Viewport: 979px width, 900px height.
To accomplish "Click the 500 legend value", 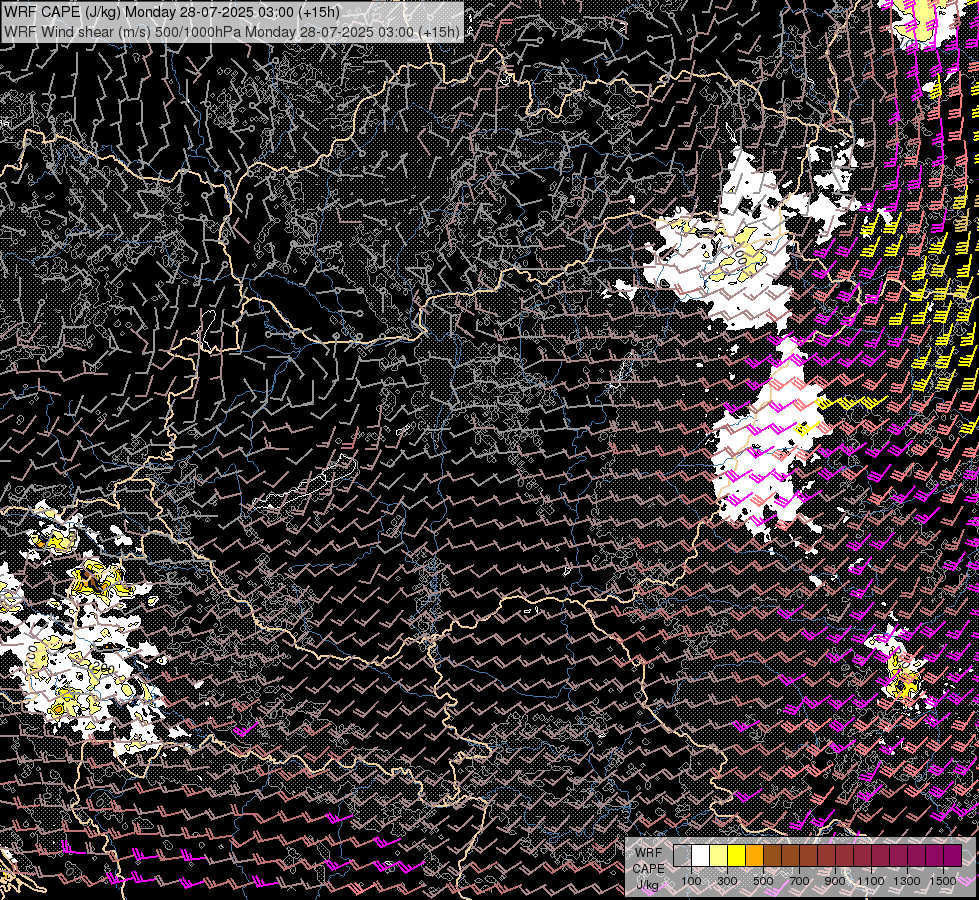I will tap(763, 881).
